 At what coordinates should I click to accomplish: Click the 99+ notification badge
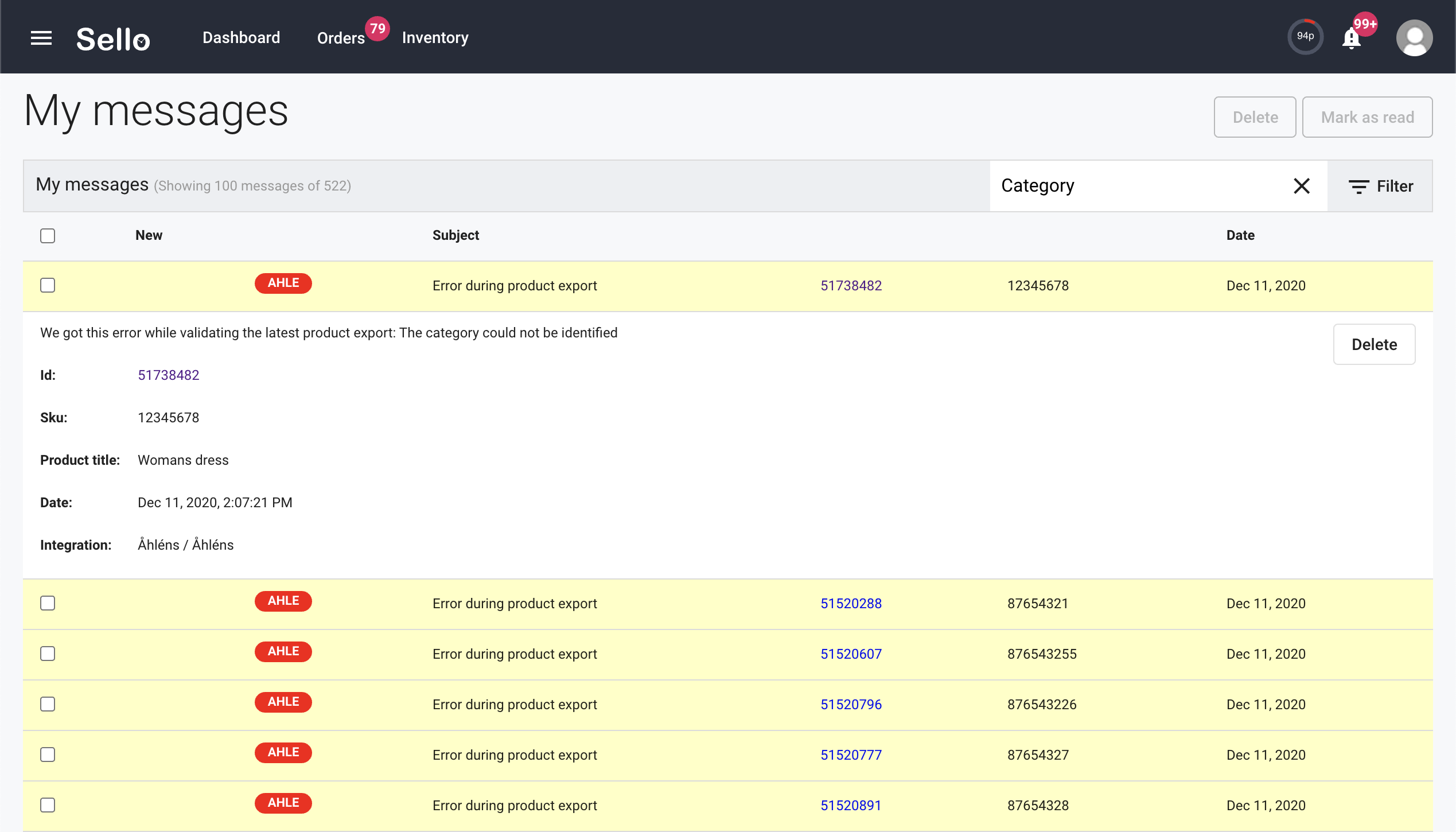click(x=1365, y=24)
